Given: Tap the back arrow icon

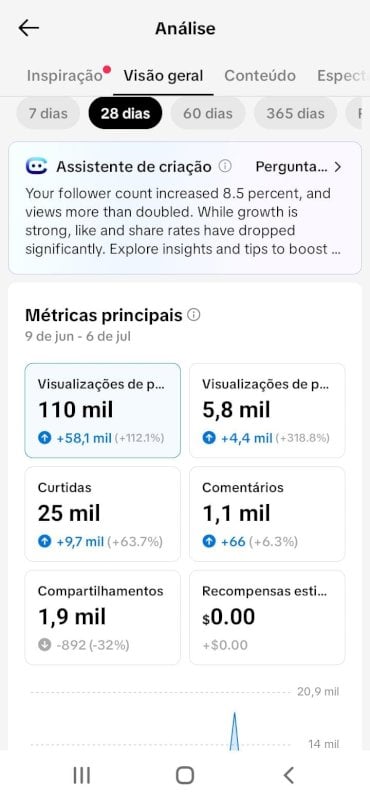Looking at the screenshot, I should pos(29,28).
